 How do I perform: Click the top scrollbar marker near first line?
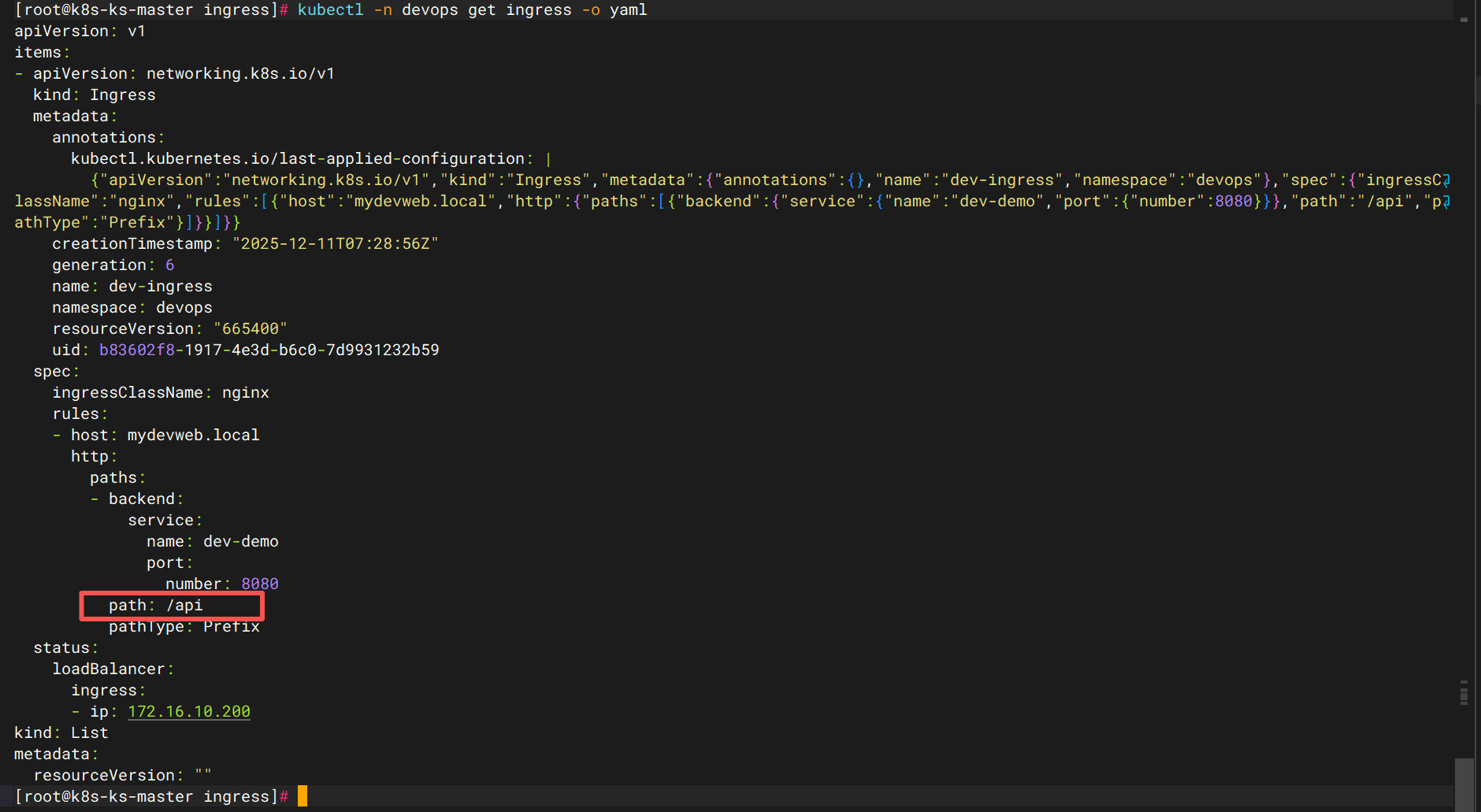coord(1464,20)
